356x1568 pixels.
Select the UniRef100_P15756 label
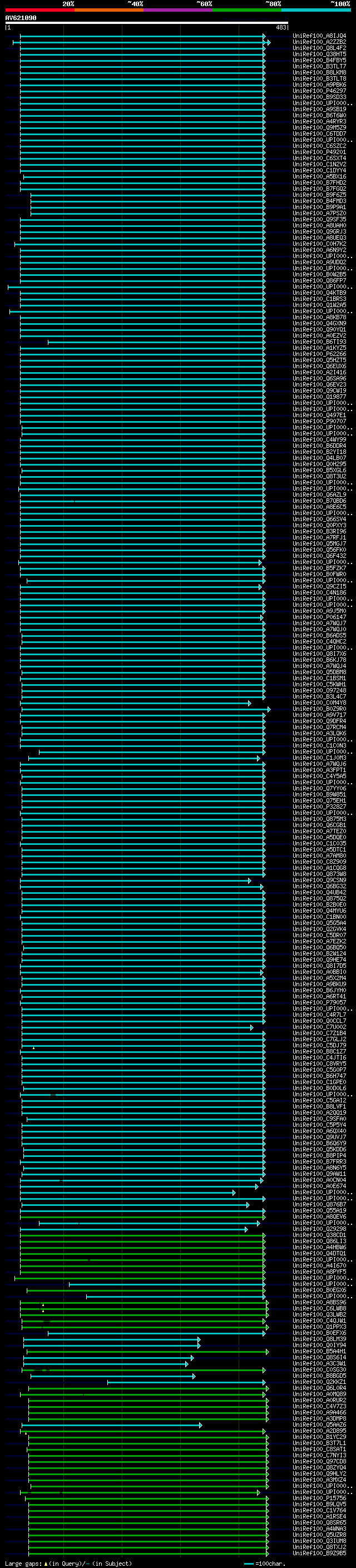pyautogui.click(x=319, y=1498)
